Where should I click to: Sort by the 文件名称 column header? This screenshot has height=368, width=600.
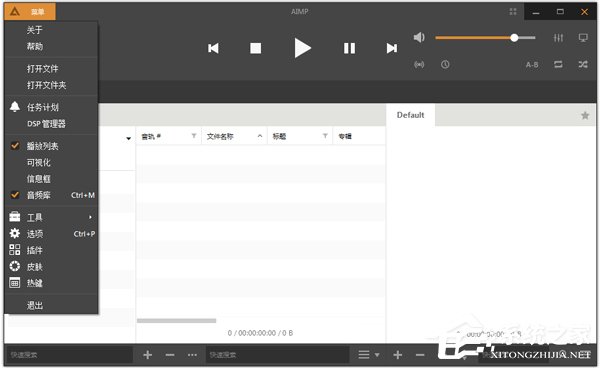(220, 136)
